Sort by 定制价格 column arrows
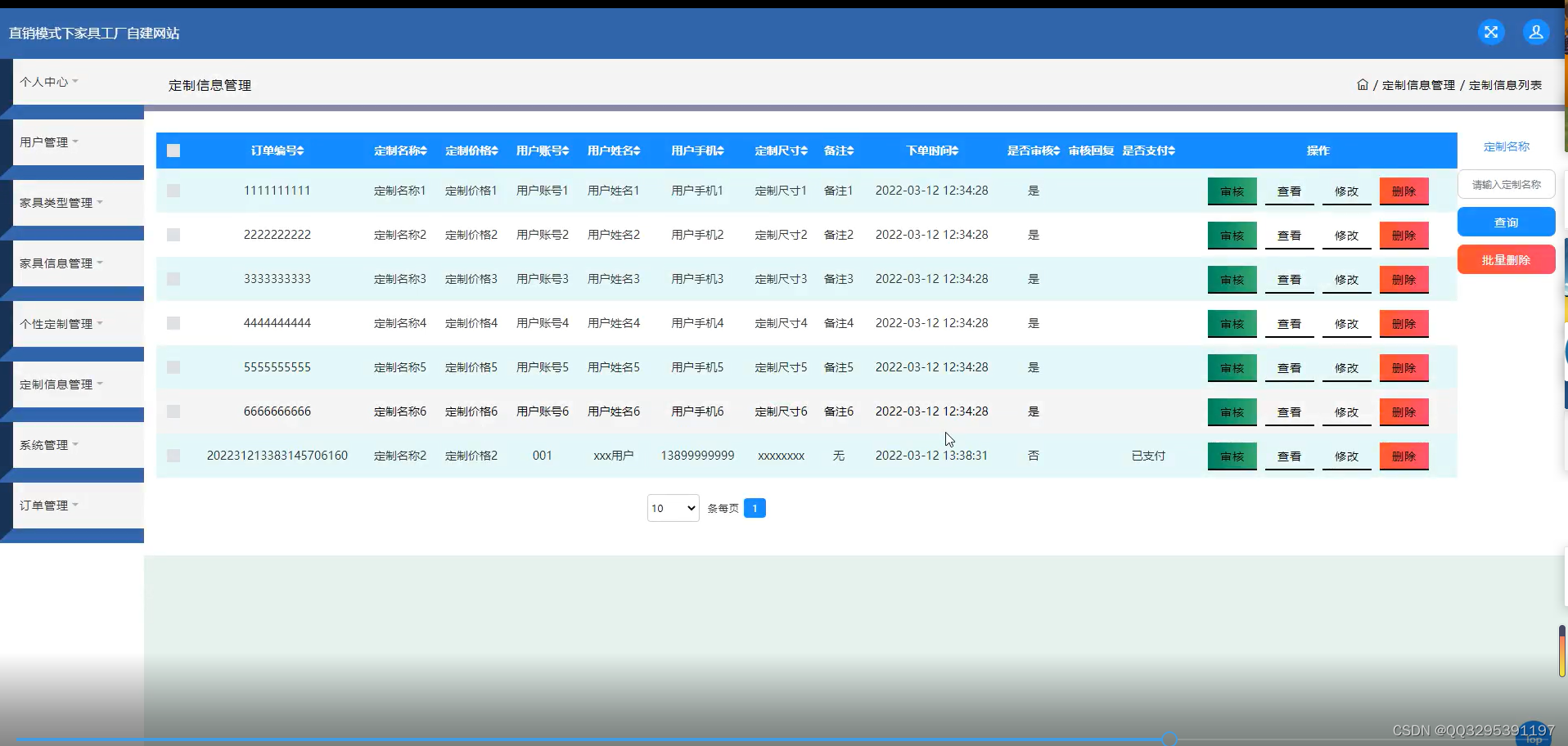This screenshot has height=746, width=1568. [494, 151]
